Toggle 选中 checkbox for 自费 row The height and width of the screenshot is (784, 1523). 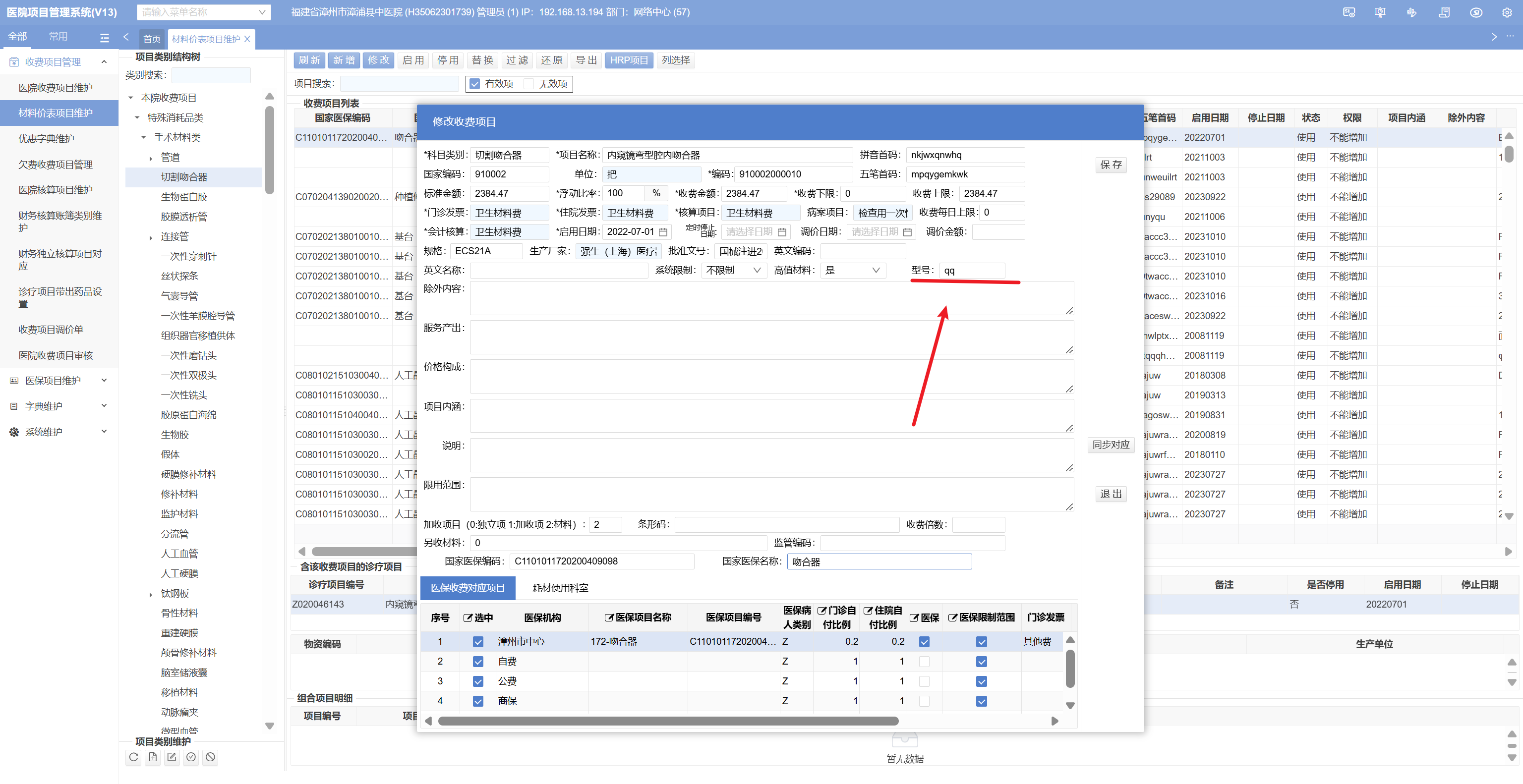[x=478, y=662]
